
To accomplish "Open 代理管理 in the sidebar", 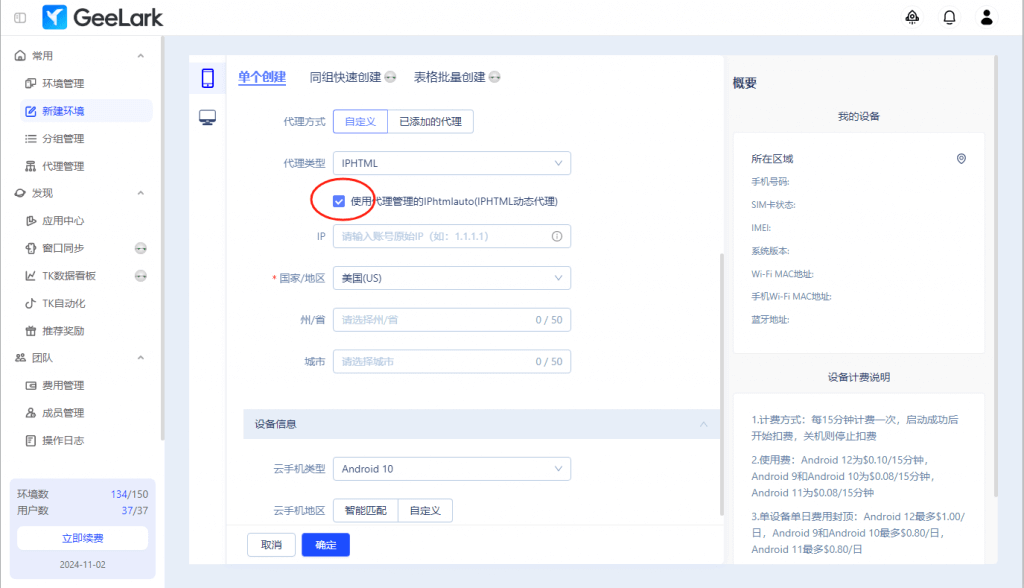I will (x=62, y=166).
